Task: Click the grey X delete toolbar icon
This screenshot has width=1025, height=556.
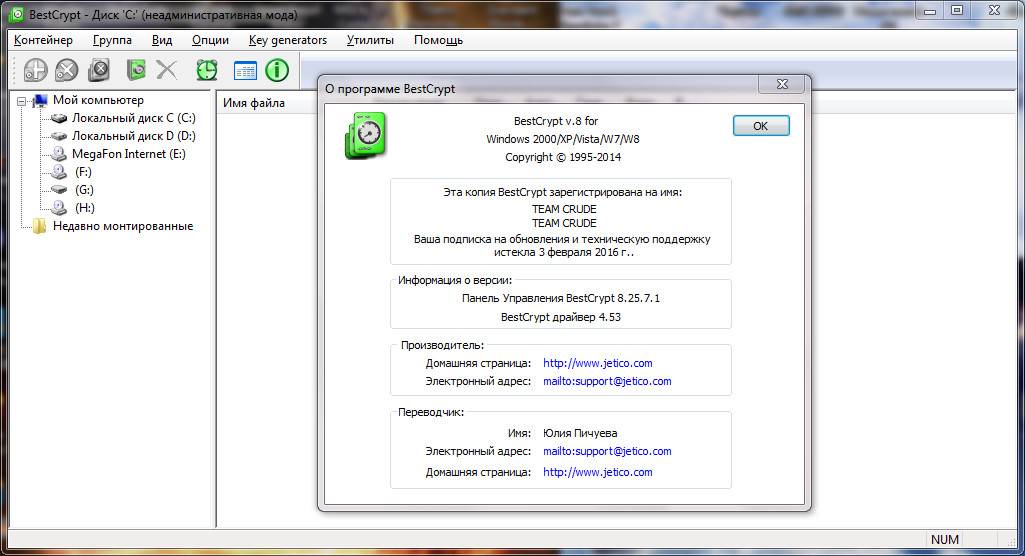Action: (167, 70)
